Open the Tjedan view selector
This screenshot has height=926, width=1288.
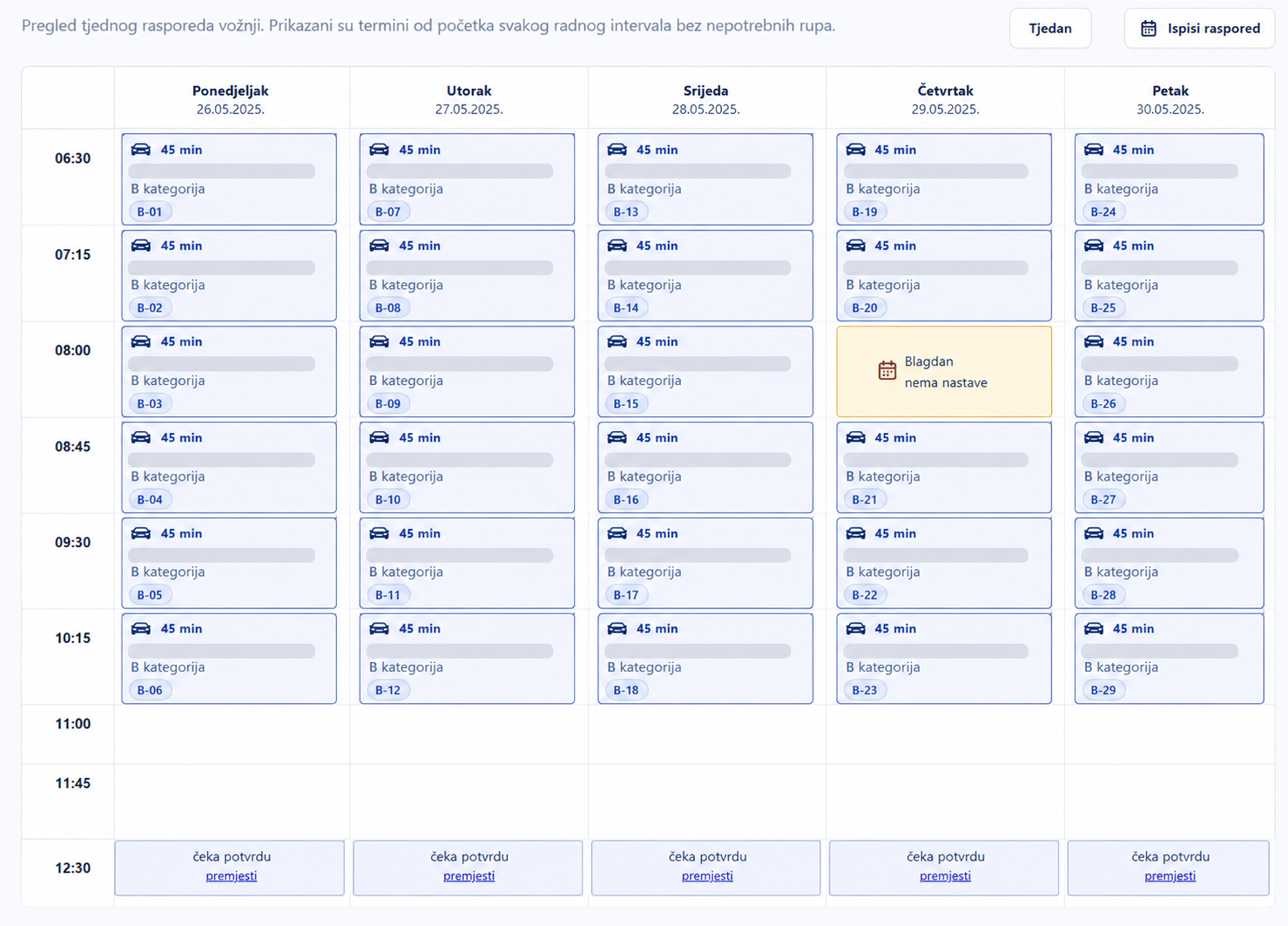point(1050,29)
